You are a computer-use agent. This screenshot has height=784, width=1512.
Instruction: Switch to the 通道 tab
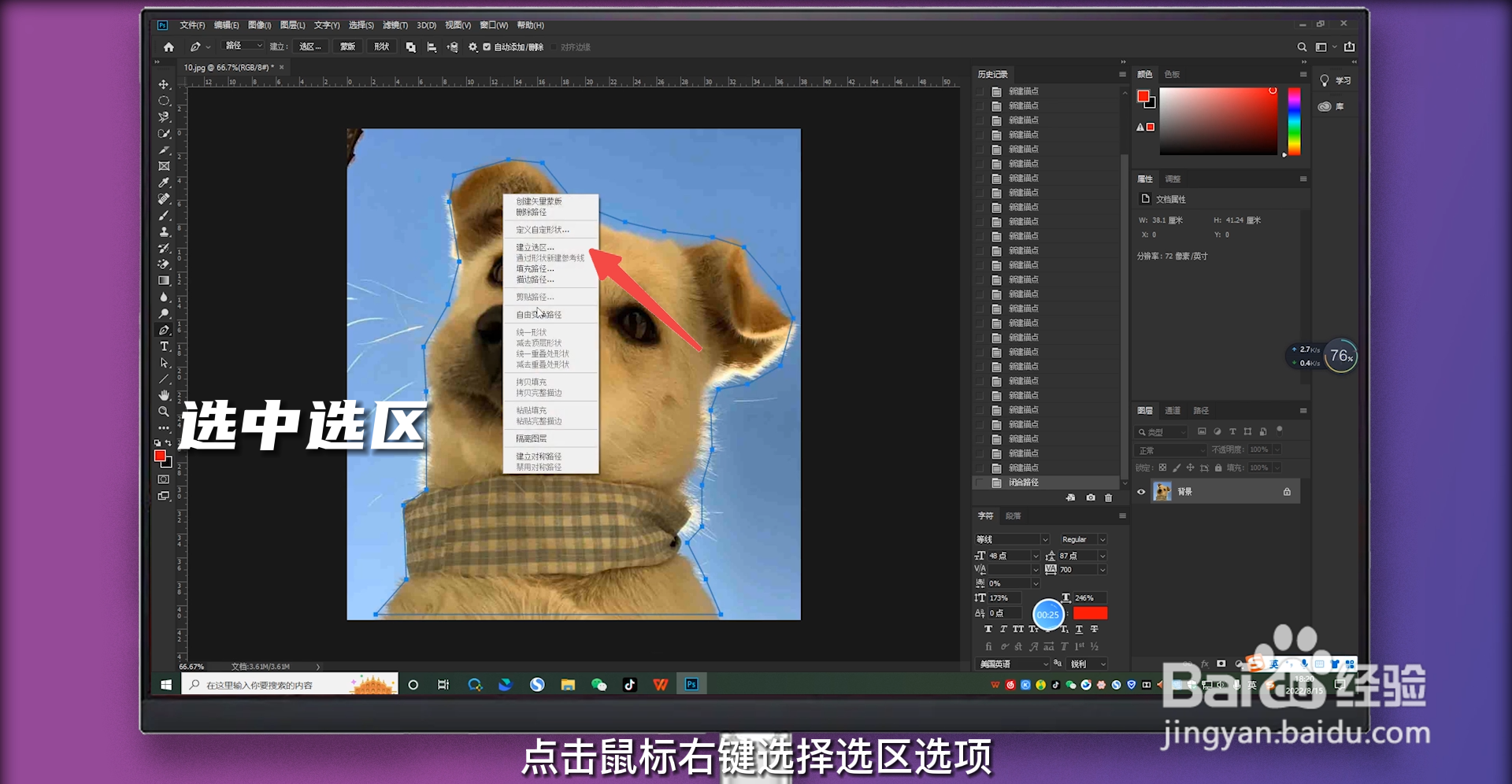pos(1173,410)
